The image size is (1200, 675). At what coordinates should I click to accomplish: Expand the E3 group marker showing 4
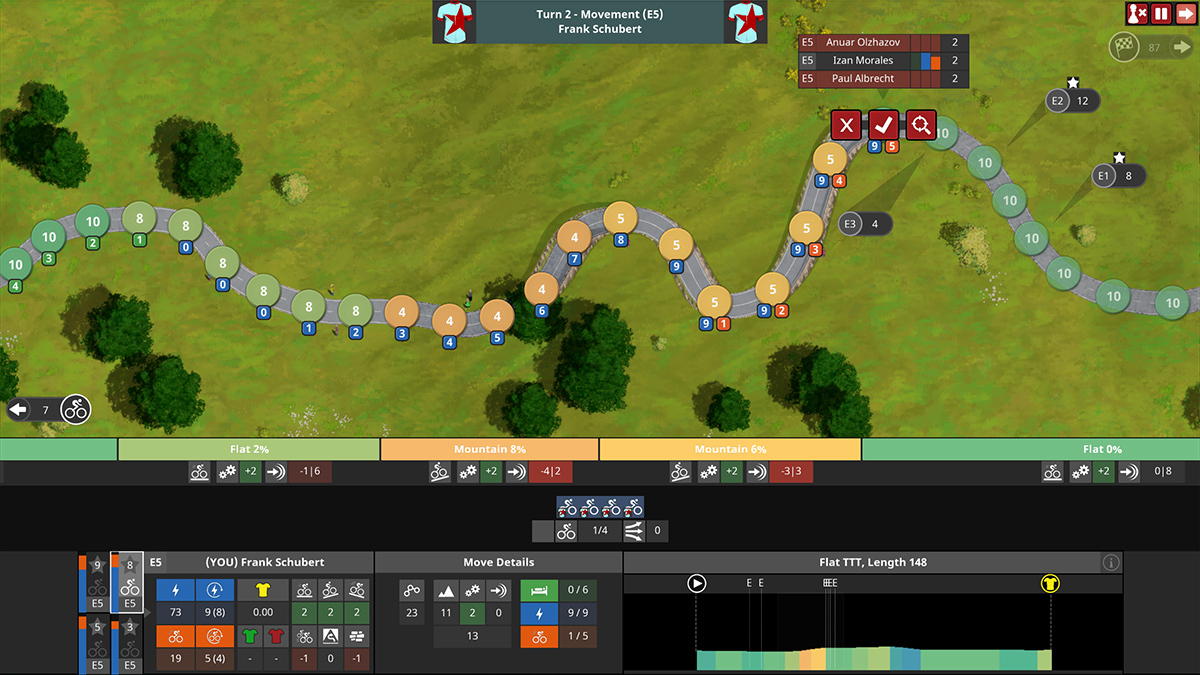coord(866,224)
